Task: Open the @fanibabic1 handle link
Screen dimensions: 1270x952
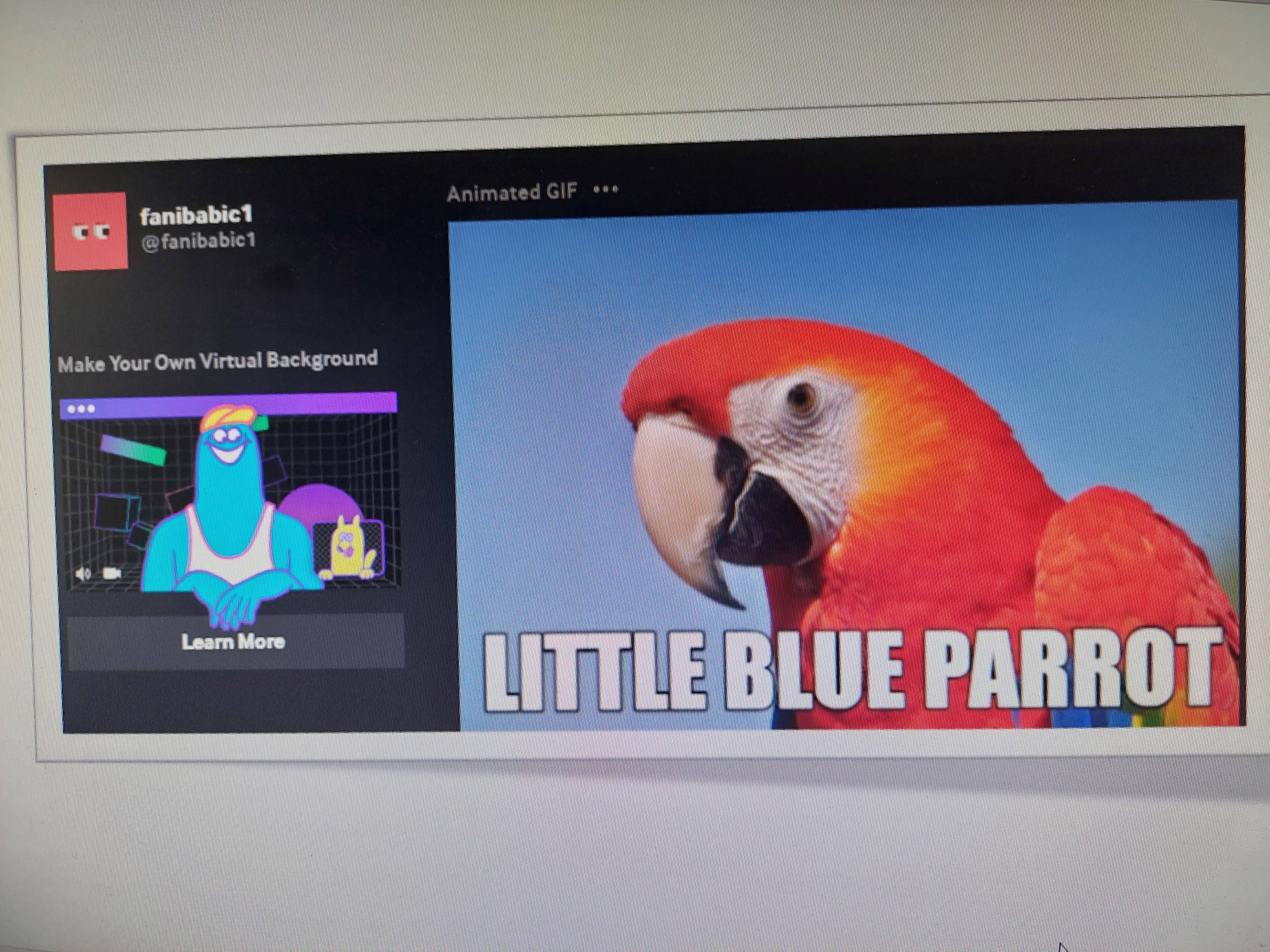Action: [198, 240]
